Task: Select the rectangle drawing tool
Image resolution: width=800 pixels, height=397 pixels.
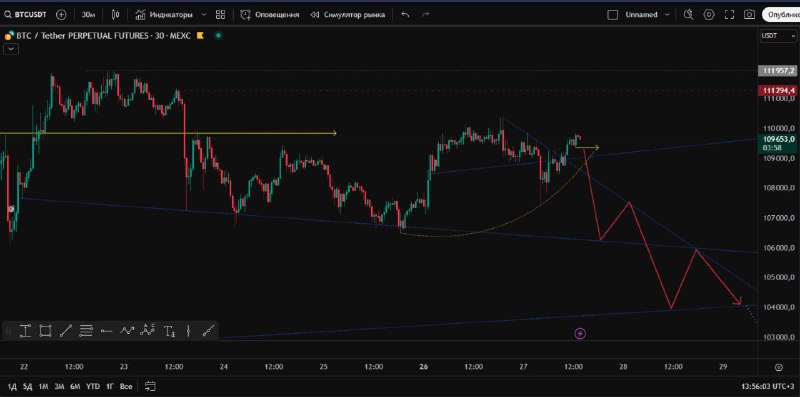Action: coord(45,331)
